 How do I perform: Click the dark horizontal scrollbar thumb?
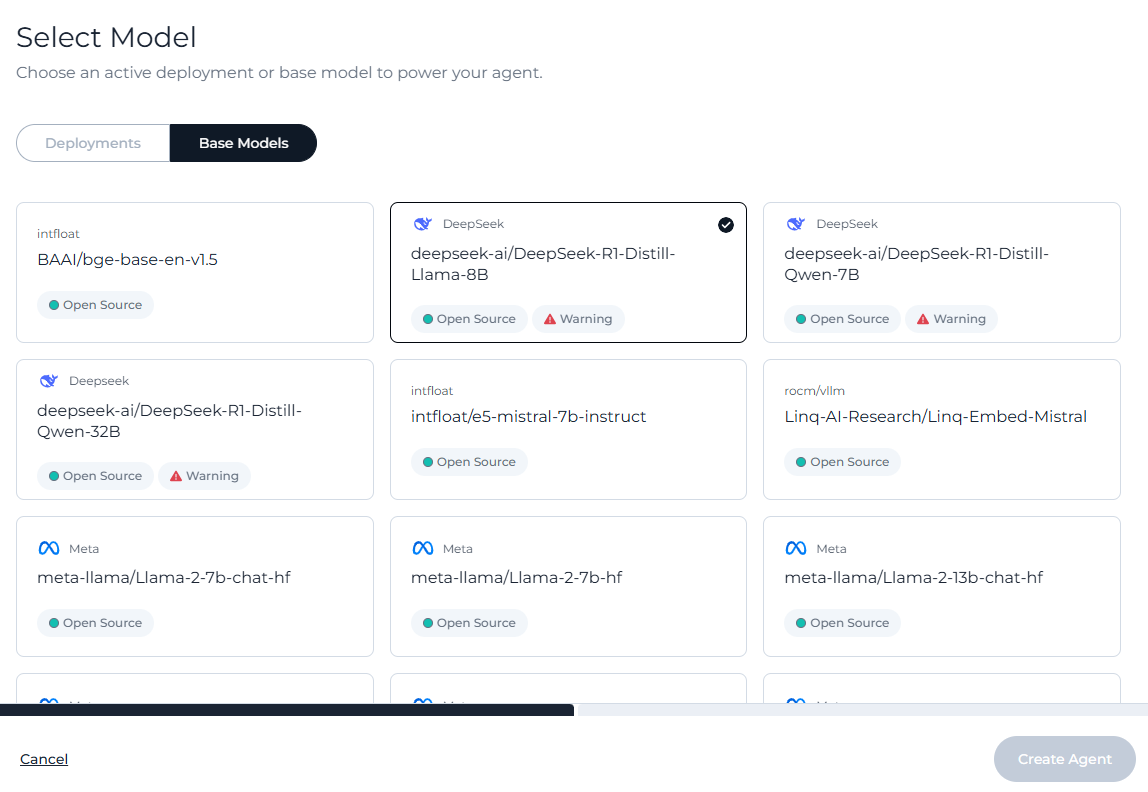click(287, 710)
